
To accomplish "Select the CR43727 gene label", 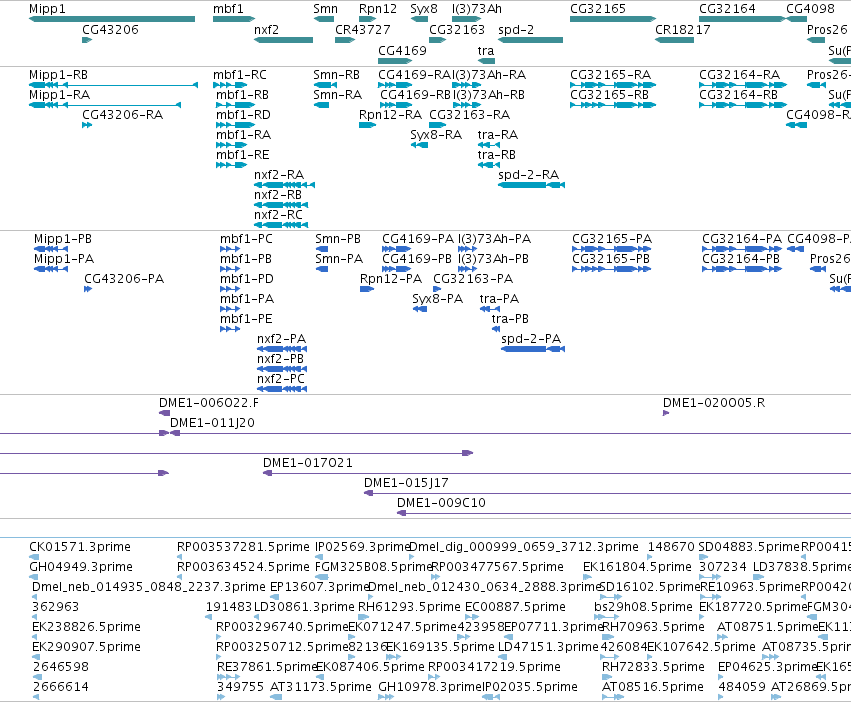I will pyautogui.click(x=363, y=29).
